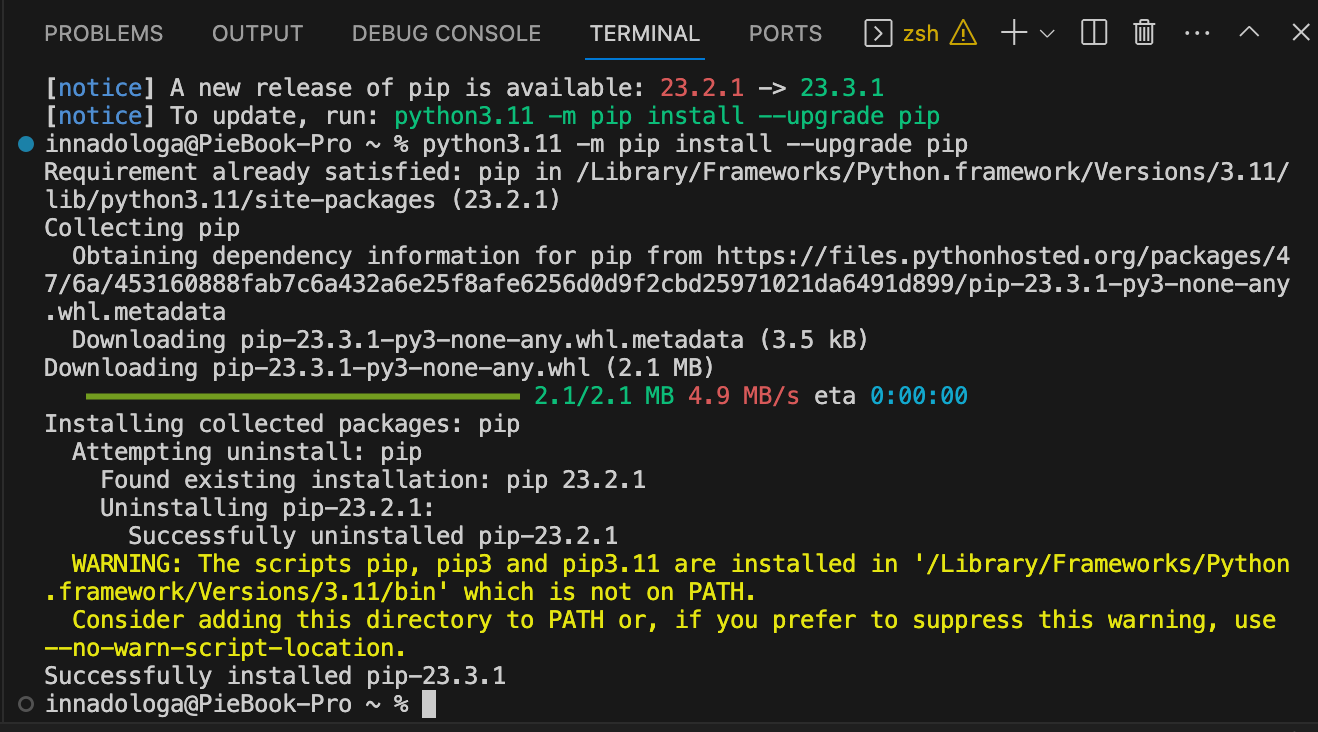The width and height of the screenshot is (1318, 732).
Task: Open terminal views via the ellipsis icon
Action: pyautogui.click(x=1197, y=32)
